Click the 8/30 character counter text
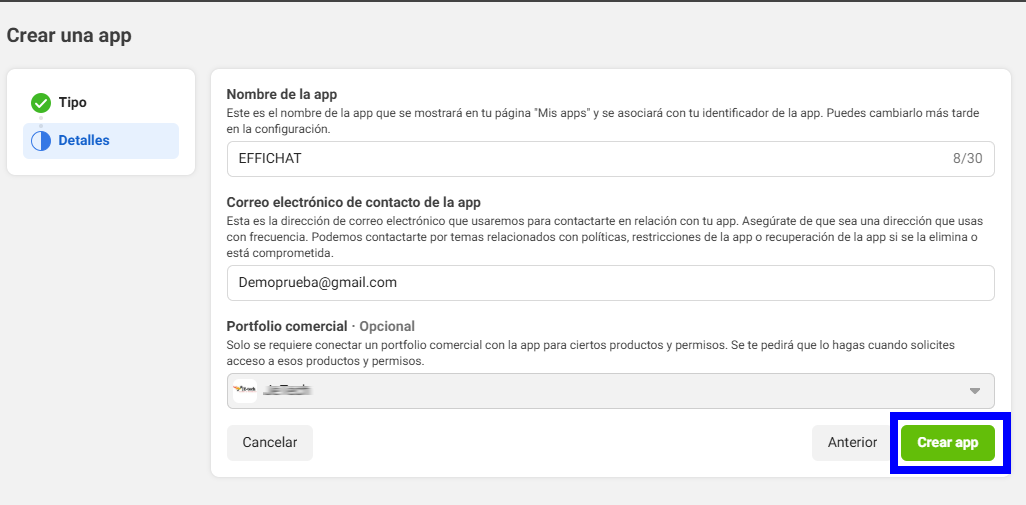 coord(967,159)
